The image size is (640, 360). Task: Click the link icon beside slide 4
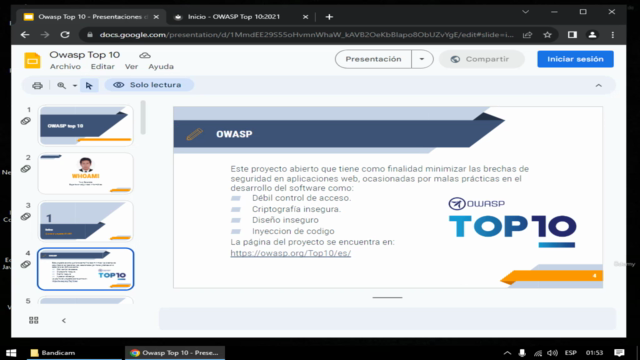(x=26, y=264)
